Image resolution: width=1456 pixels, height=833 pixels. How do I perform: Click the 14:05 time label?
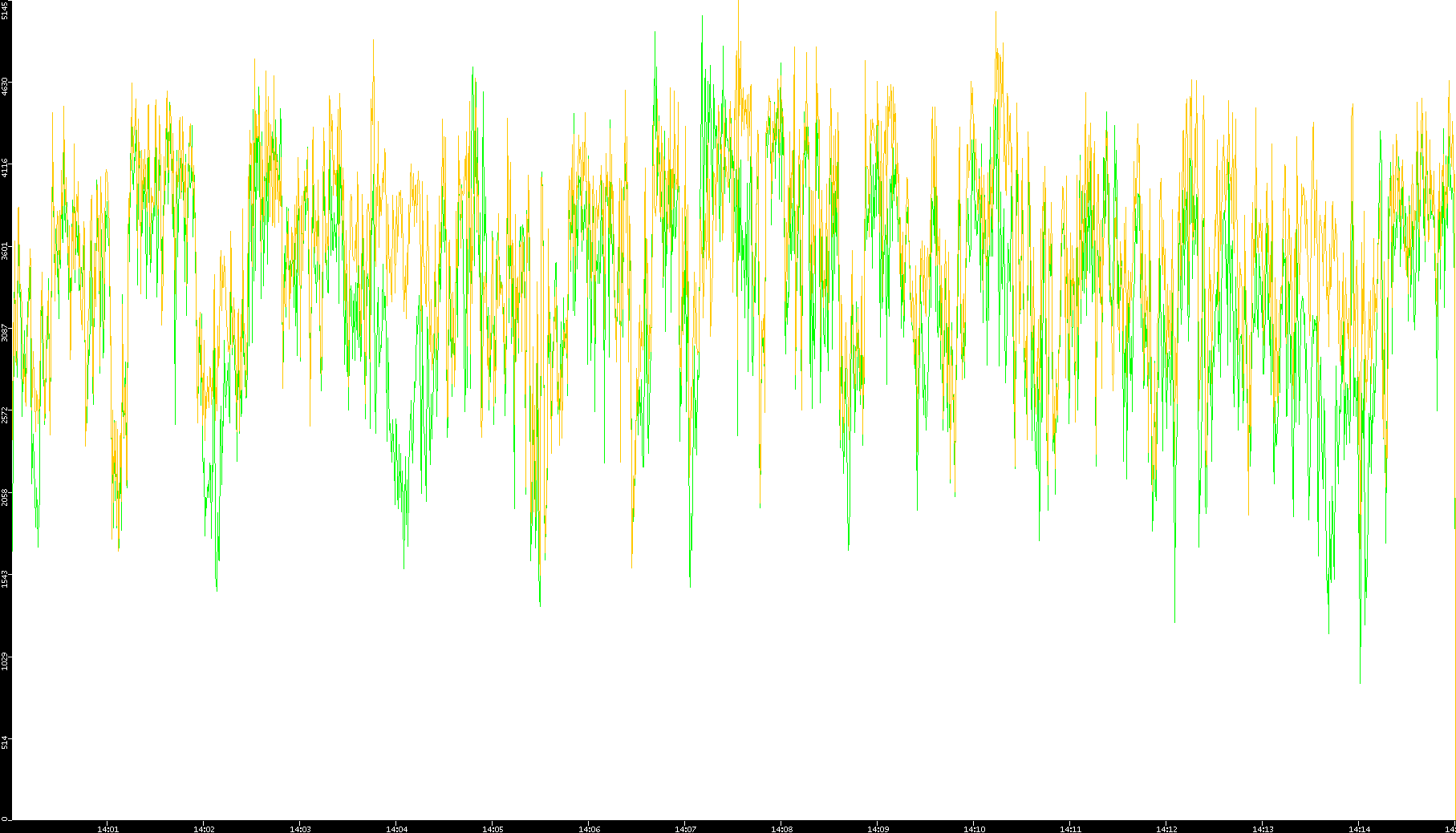pos(493,829)
